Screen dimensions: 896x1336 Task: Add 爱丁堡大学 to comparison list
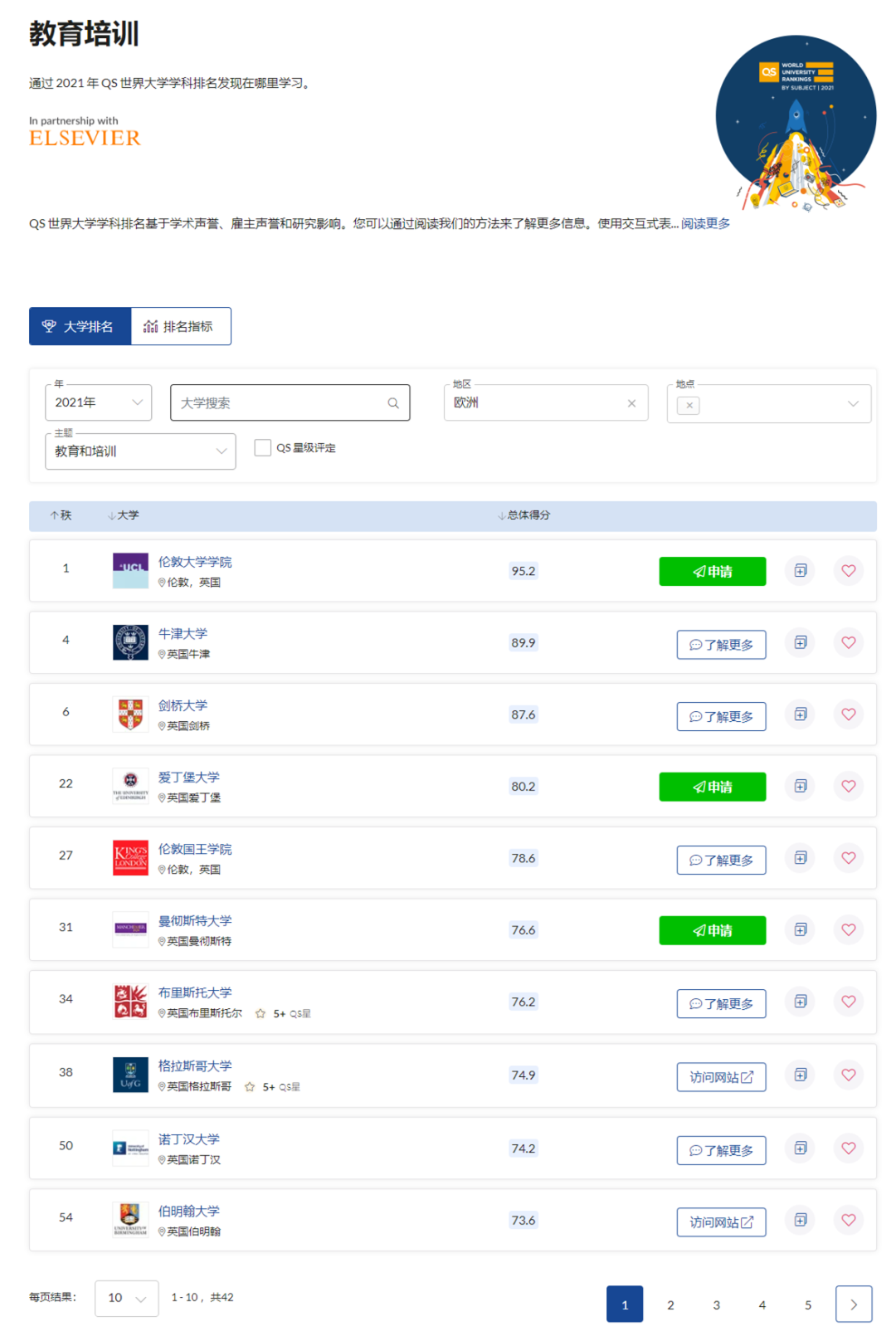(x=800, y=786)
